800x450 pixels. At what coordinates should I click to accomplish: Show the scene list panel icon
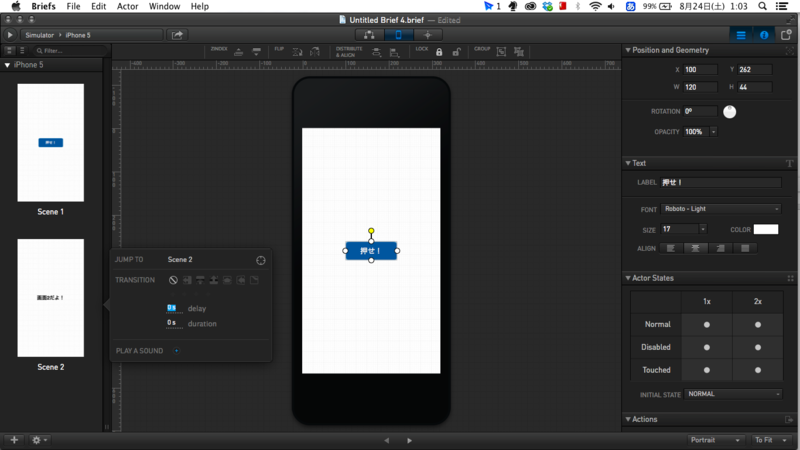point(741,35)
